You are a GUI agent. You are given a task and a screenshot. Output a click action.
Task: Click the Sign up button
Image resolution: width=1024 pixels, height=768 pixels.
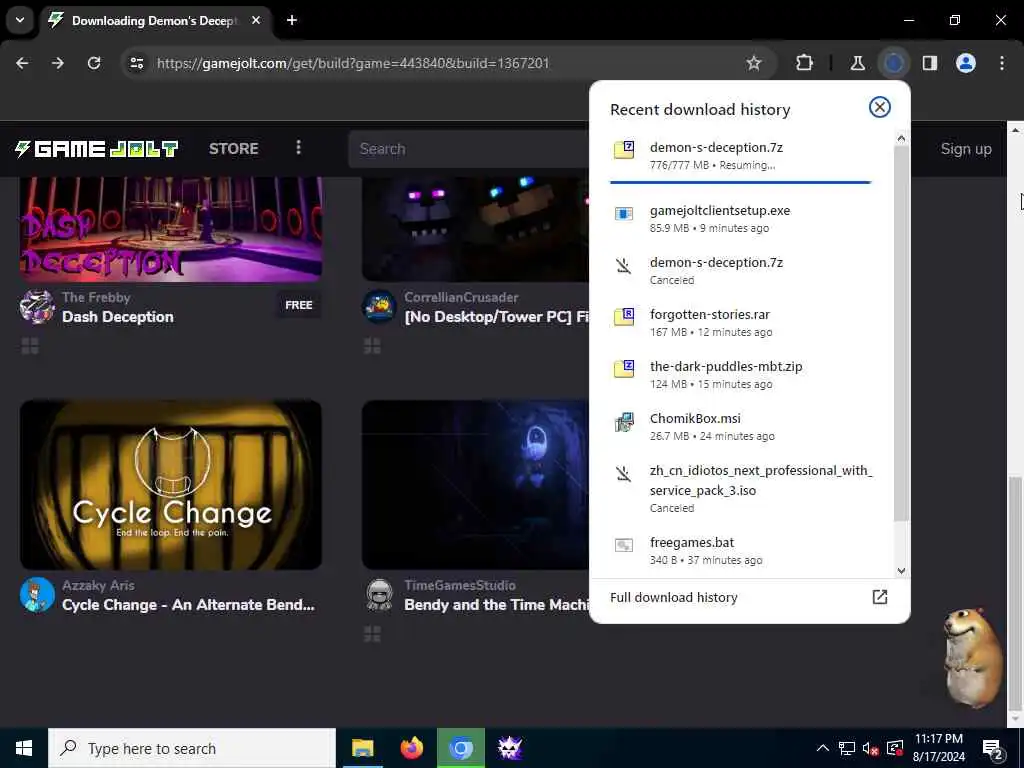(966, 149)
